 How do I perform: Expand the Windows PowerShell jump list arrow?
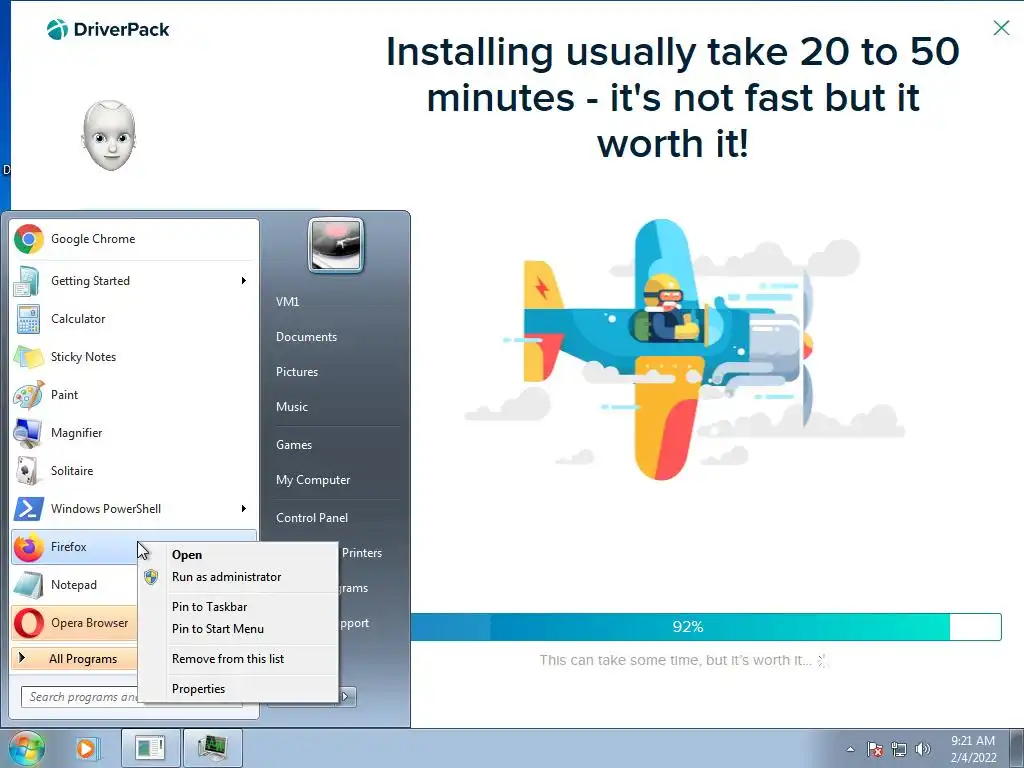(x=244, y=509)
